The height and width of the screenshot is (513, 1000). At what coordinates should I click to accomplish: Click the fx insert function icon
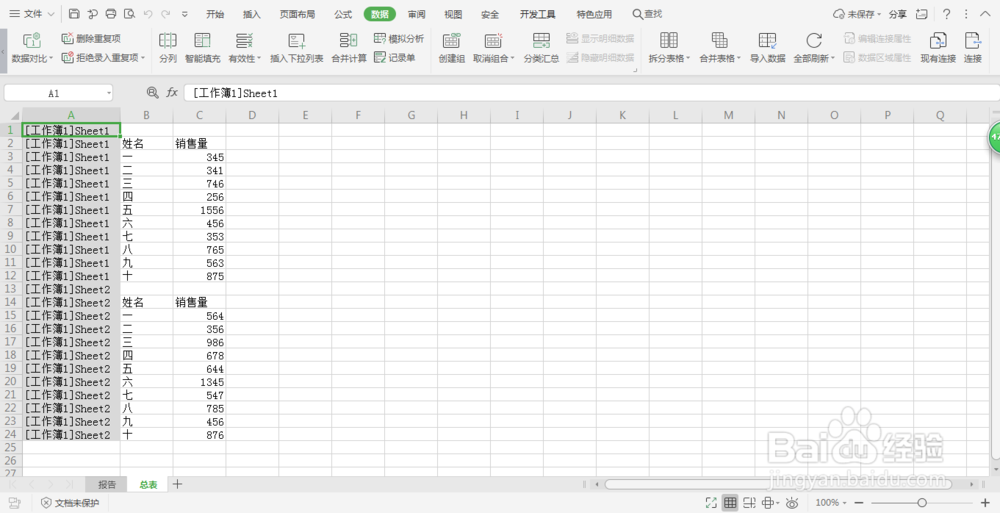tap(172, 93)
